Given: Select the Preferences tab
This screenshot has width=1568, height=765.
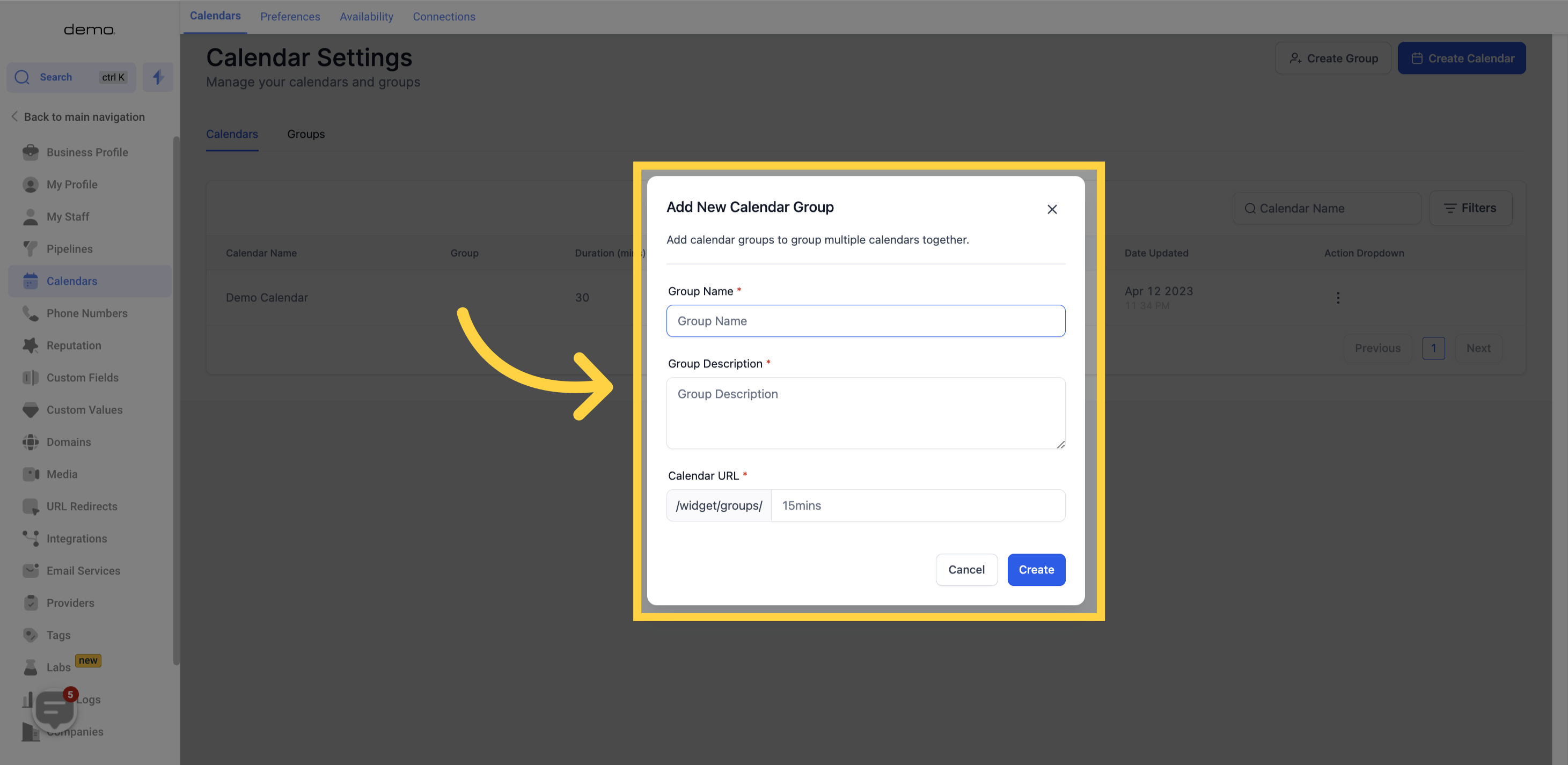Looking at the screenshot, I should [x=290, y=17].
